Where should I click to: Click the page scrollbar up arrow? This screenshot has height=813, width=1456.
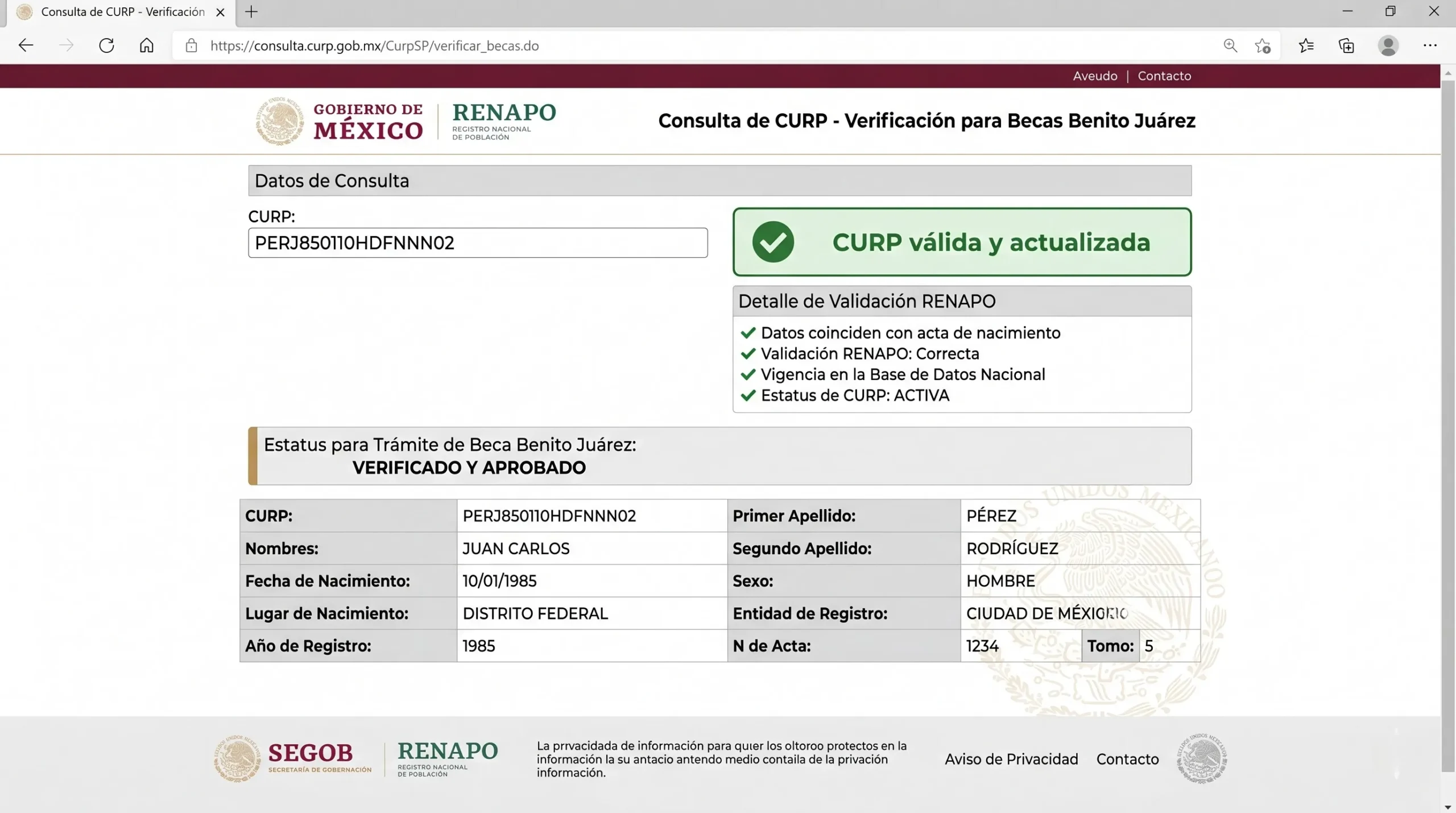(1448, 72)
